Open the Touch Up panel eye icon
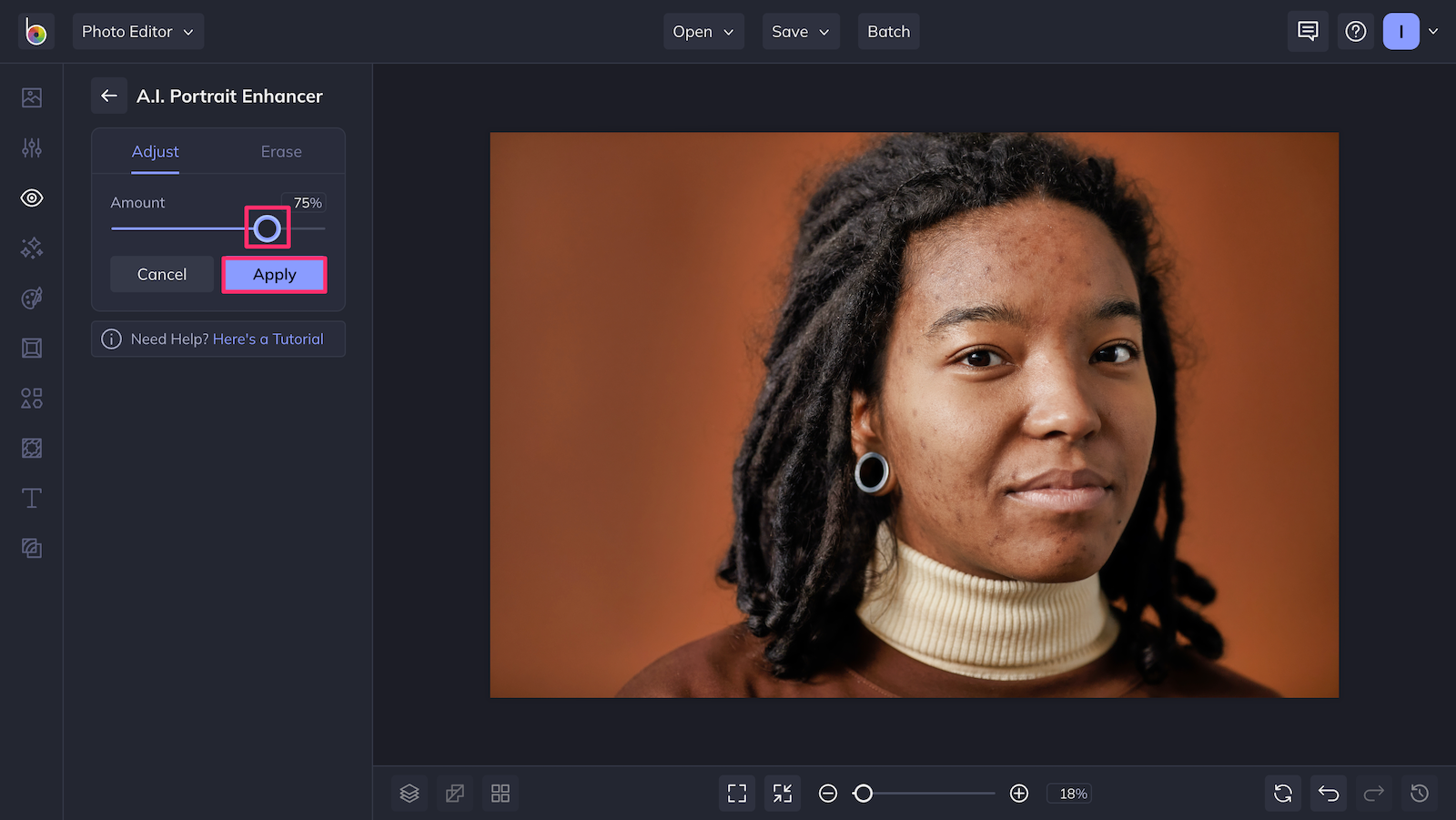The height and width of the screenshot is (820, 1456). click(x=31, y=197)
